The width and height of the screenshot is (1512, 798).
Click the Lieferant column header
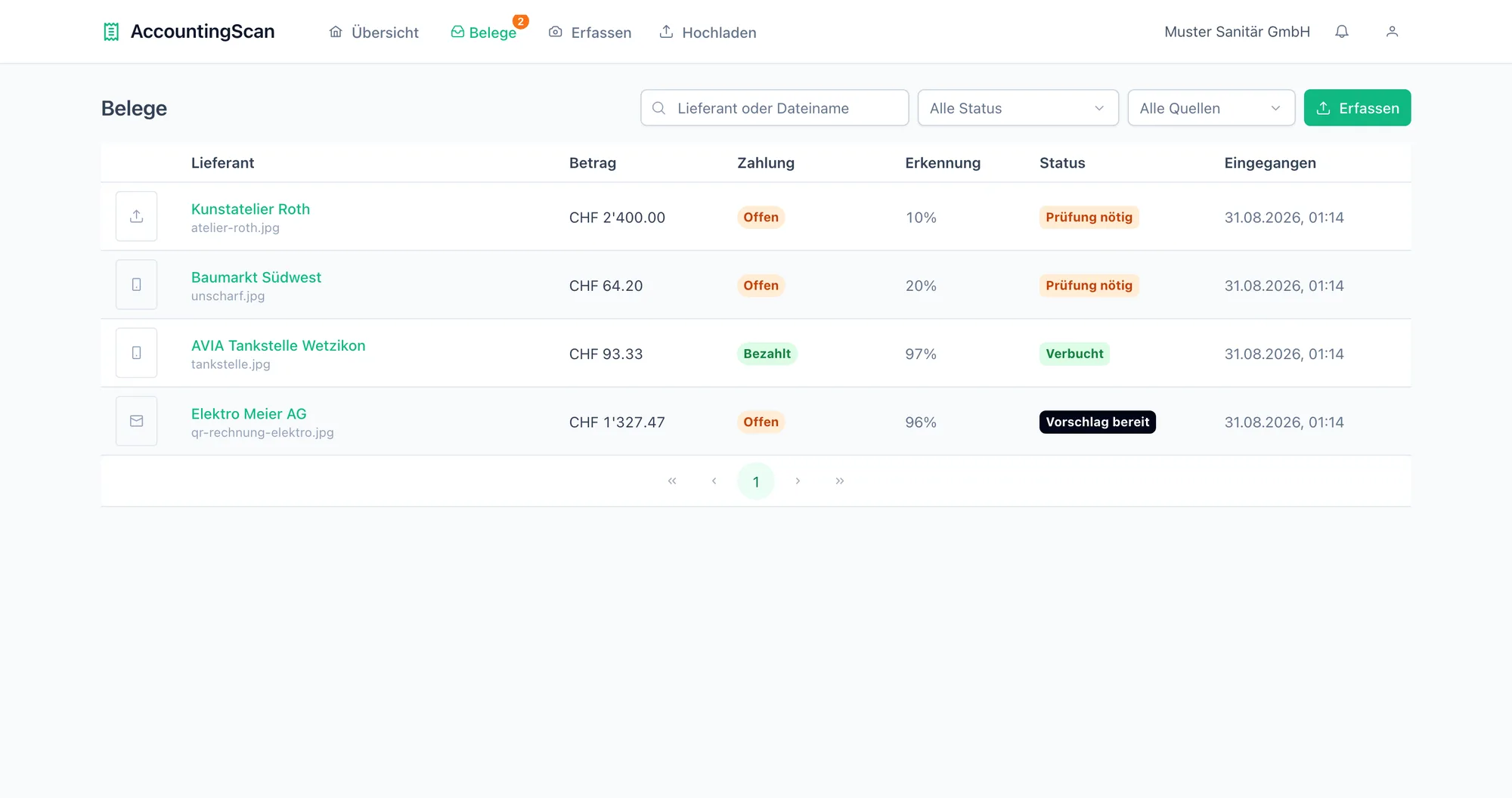click(x=222, y=163)
